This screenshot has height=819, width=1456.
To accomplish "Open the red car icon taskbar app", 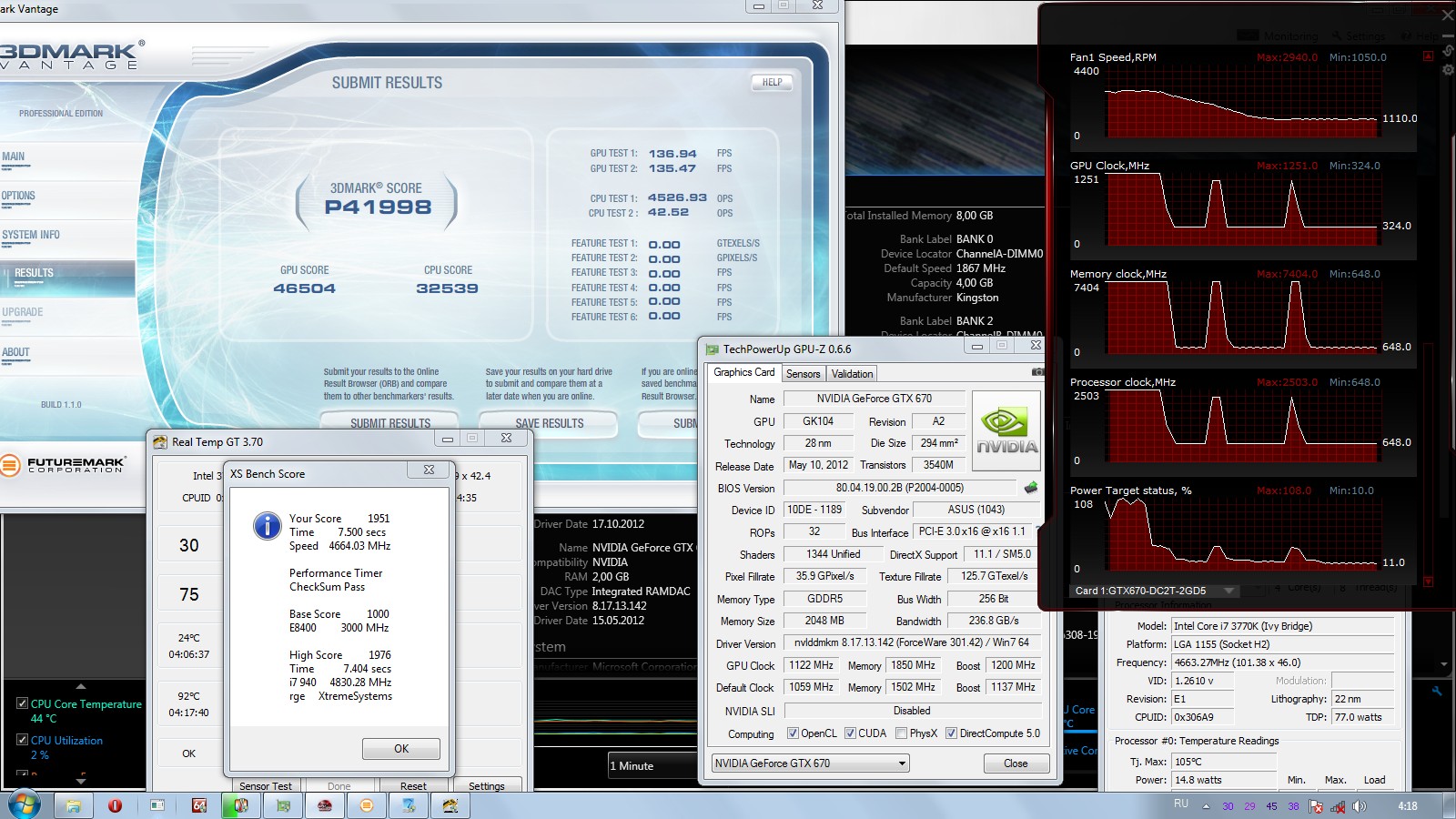I will coord(325,805).
